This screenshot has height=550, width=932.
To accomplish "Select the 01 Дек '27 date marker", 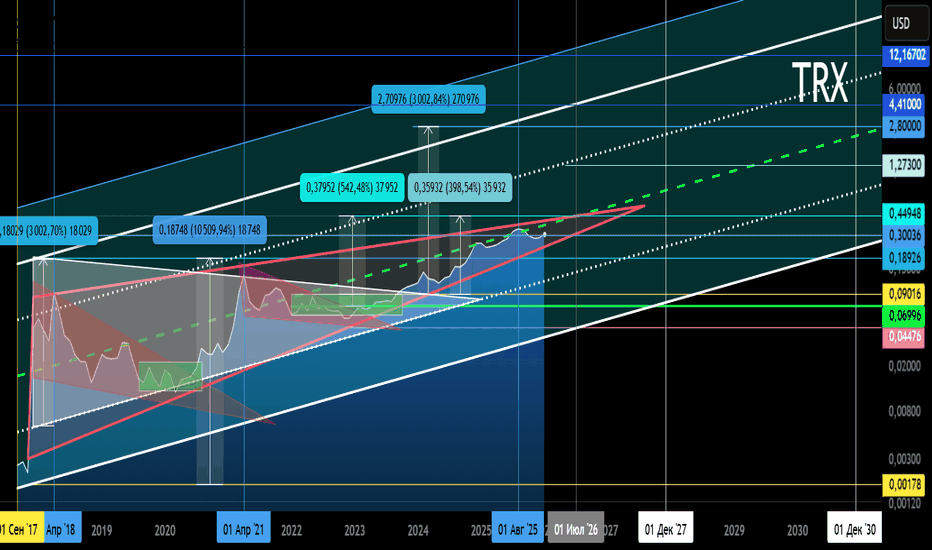I will (x=666, y=529).
